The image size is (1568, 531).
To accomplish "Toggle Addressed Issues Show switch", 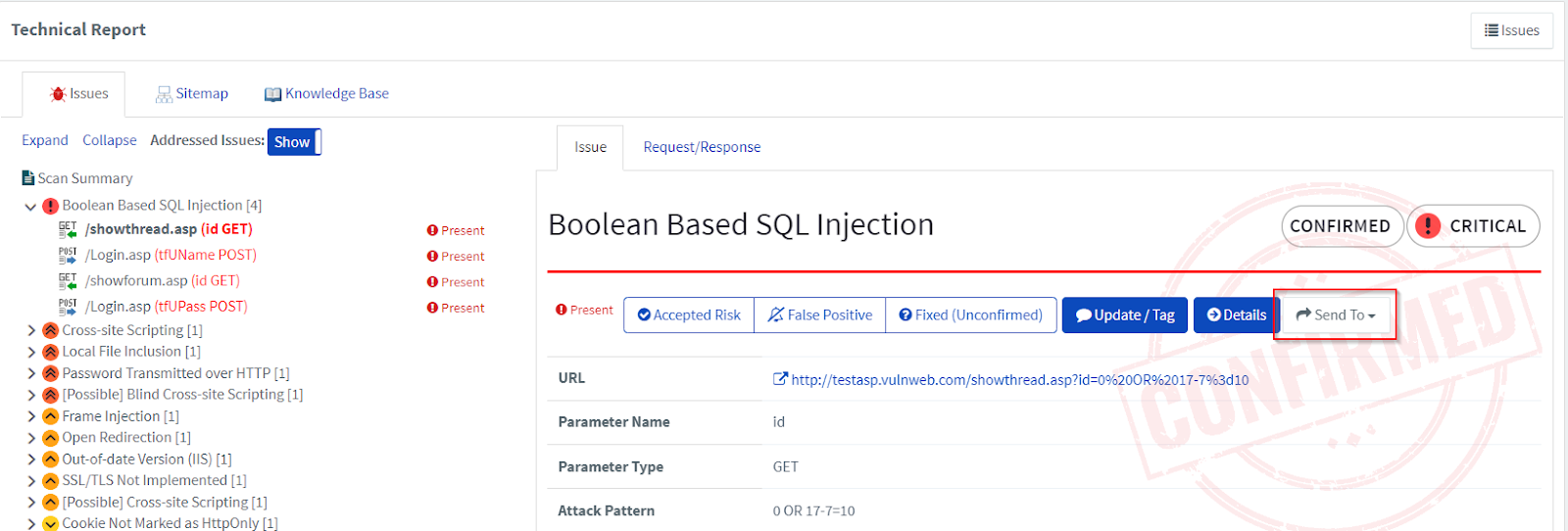I will (294, 142).
